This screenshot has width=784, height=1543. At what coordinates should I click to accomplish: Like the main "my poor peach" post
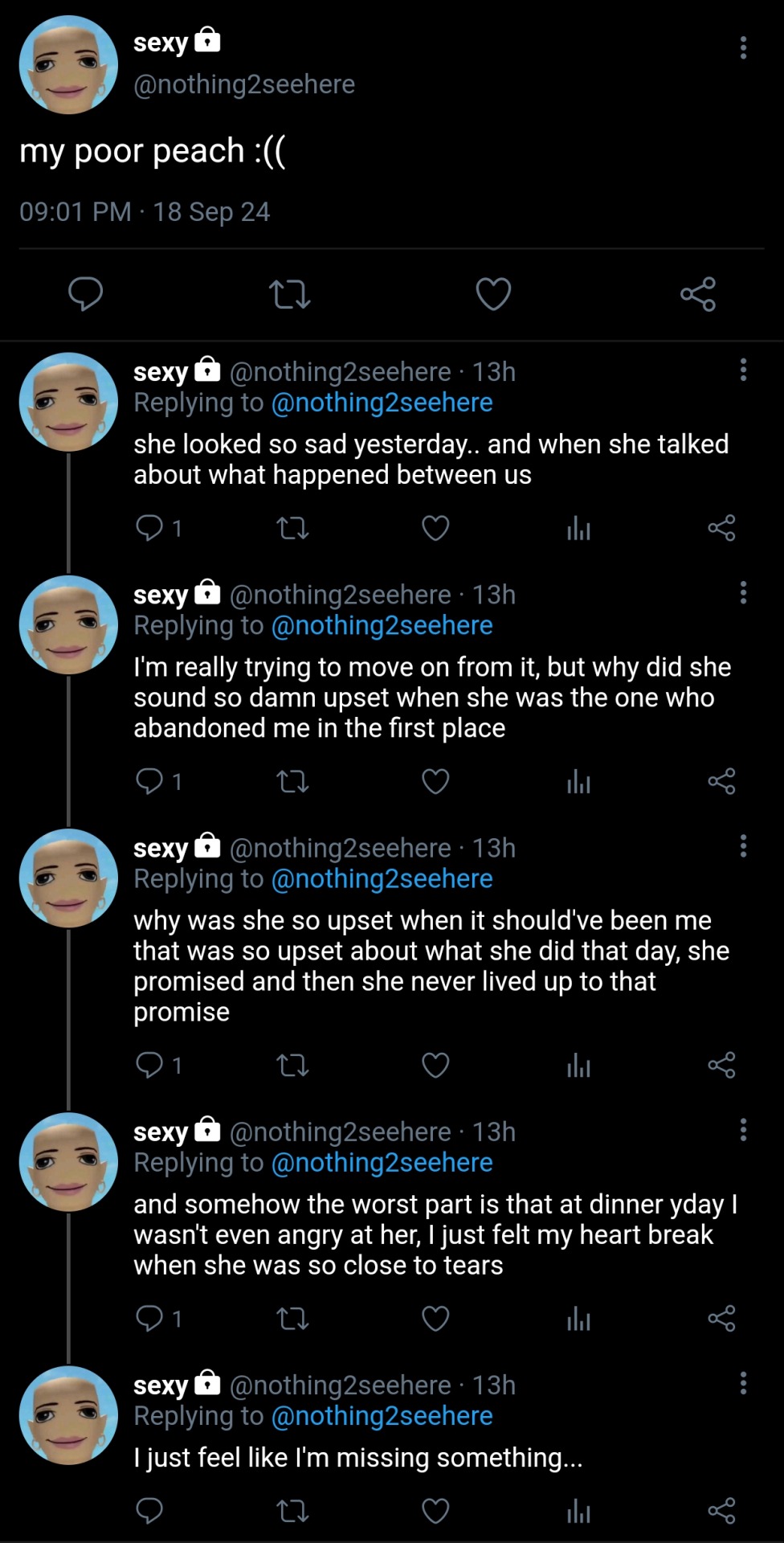pyautogui.click(x=493, y=294)
